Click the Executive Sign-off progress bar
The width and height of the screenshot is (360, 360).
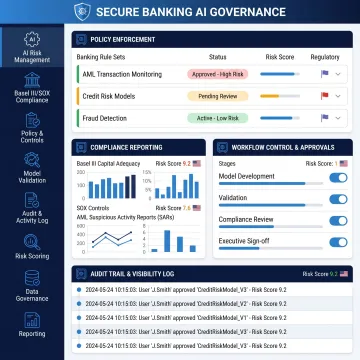point(271,248)
